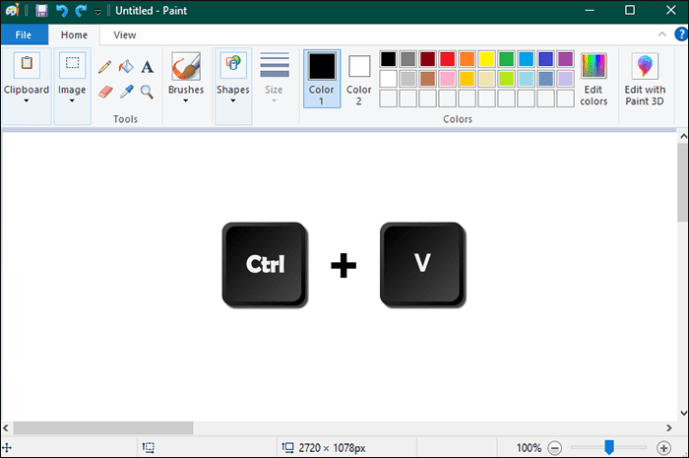Click the Save icon in title bar
This screenshot has height=458, width=689.
42,10
